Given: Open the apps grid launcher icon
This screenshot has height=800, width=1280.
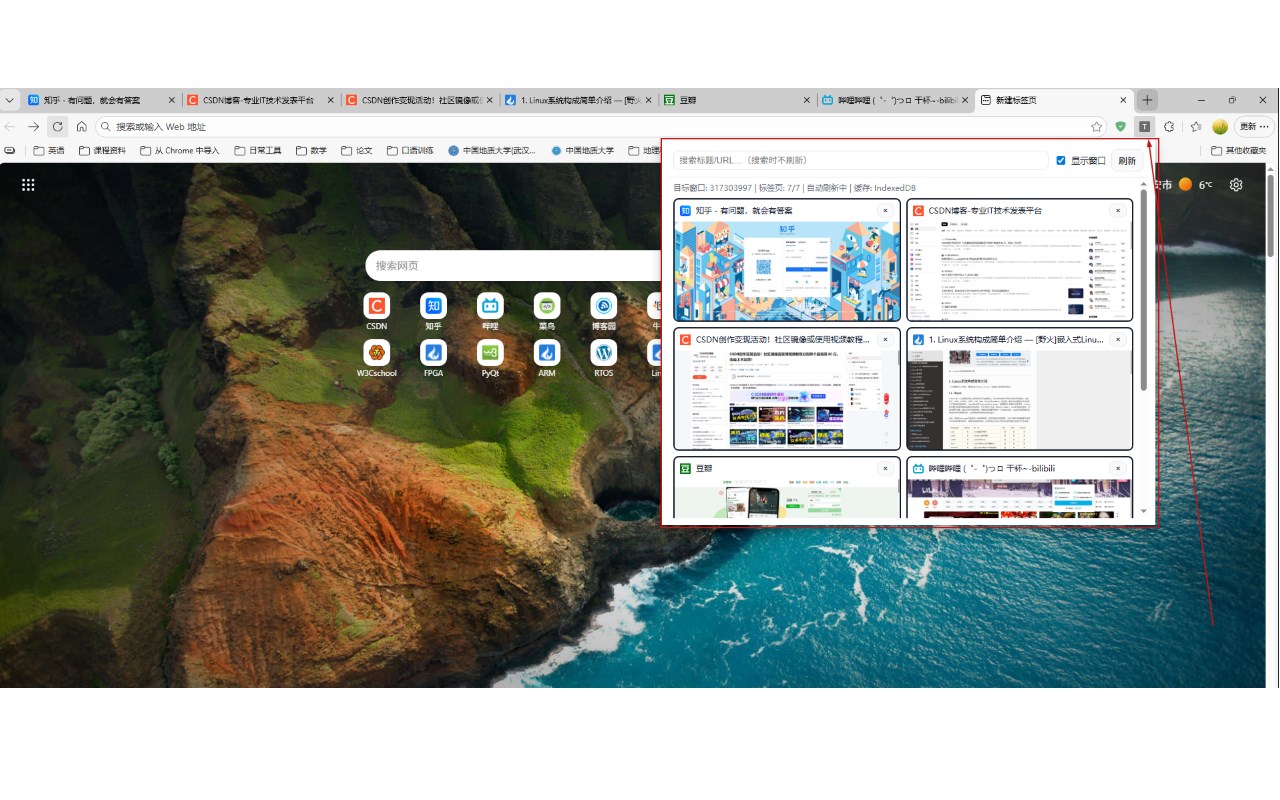Looking at the screenshot, I should coord(28,185).
